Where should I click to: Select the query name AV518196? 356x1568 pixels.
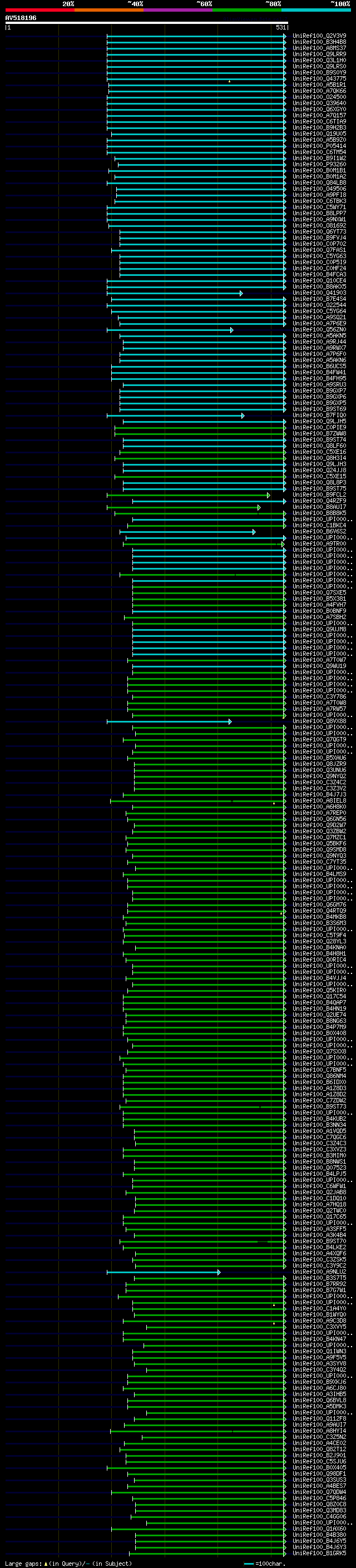(x=21, y=18)
